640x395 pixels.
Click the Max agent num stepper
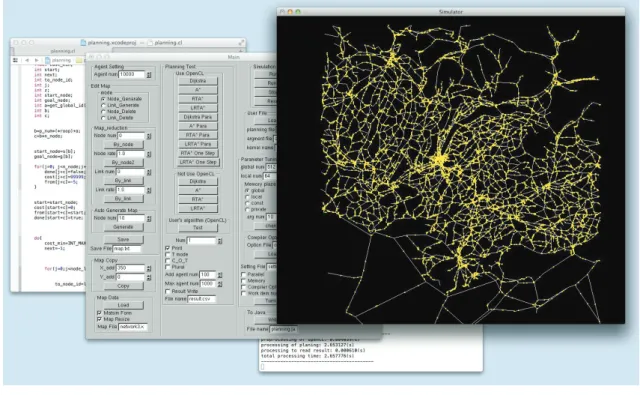click(220, 284)
